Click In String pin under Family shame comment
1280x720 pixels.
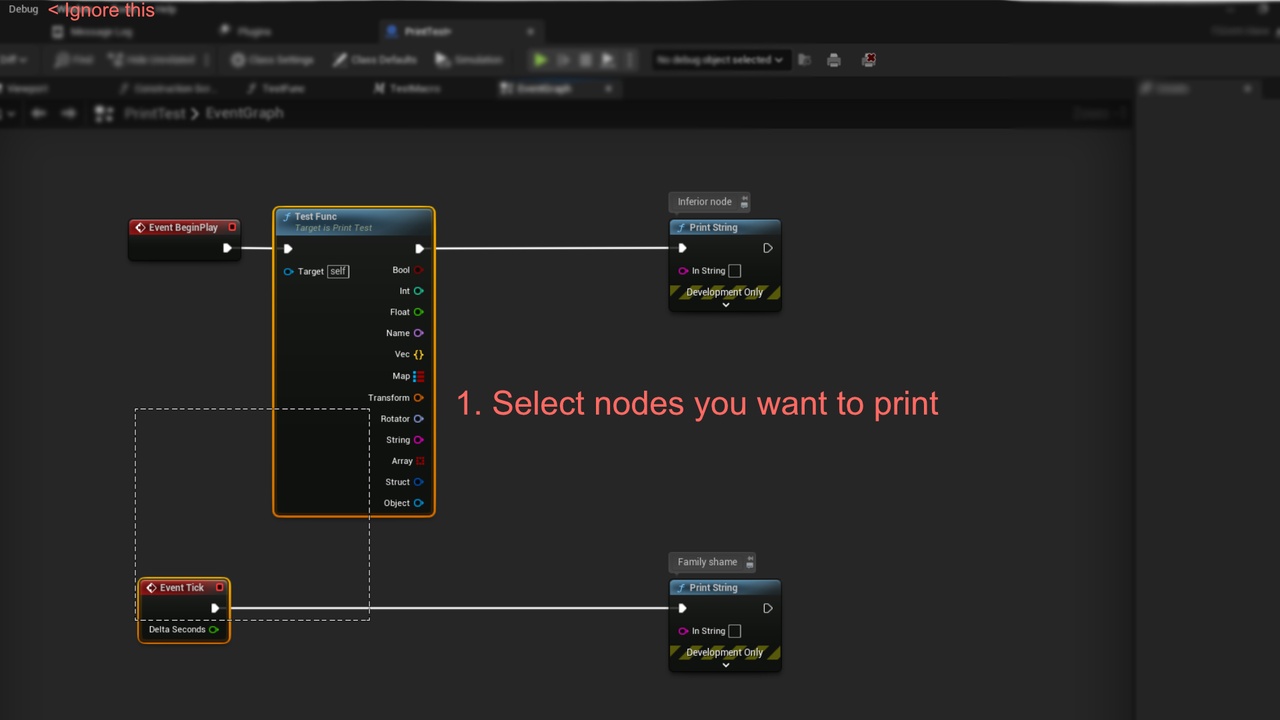[x=683, y=631]
